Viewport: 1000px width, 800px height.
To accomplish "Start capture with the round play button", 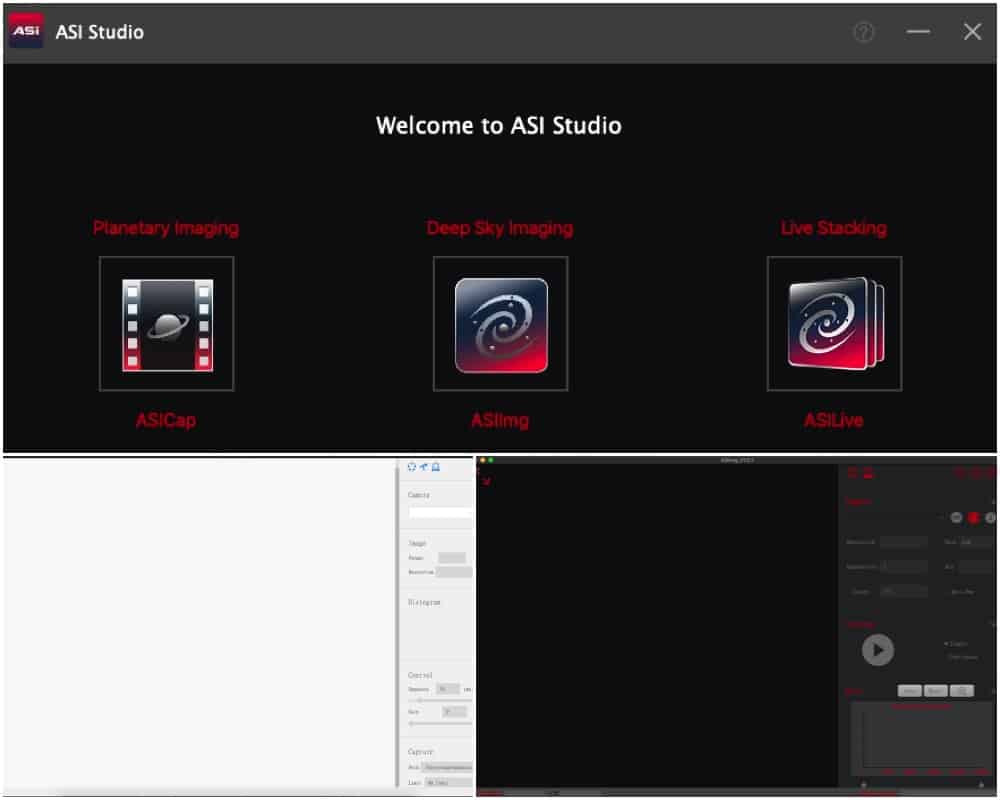I will (878, 650).
